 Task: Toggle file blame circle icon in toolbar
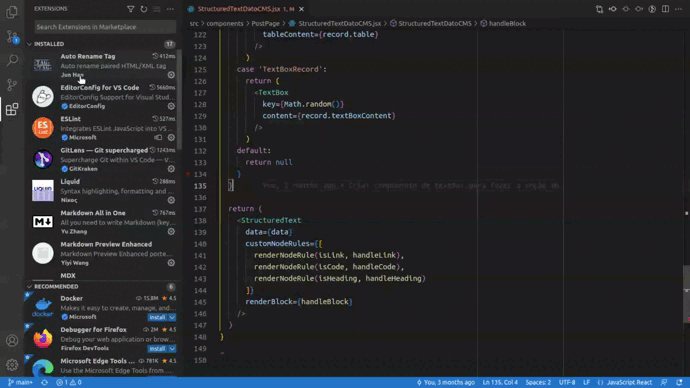click(626, 9)
